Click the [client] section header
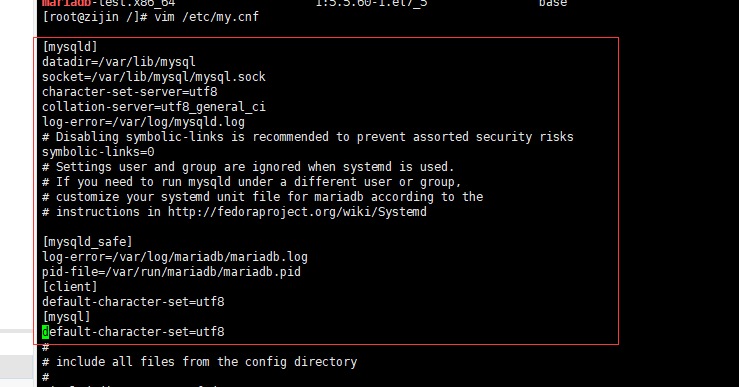This screenshot has width=739, height=387. coord(70,287)
